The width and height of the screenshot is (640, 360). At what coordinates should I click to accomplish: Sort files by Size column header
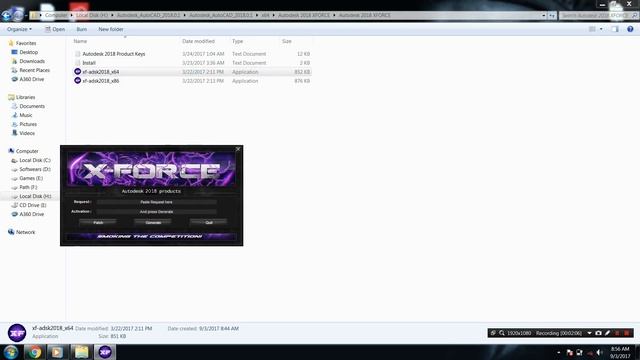tap(287, 41)
